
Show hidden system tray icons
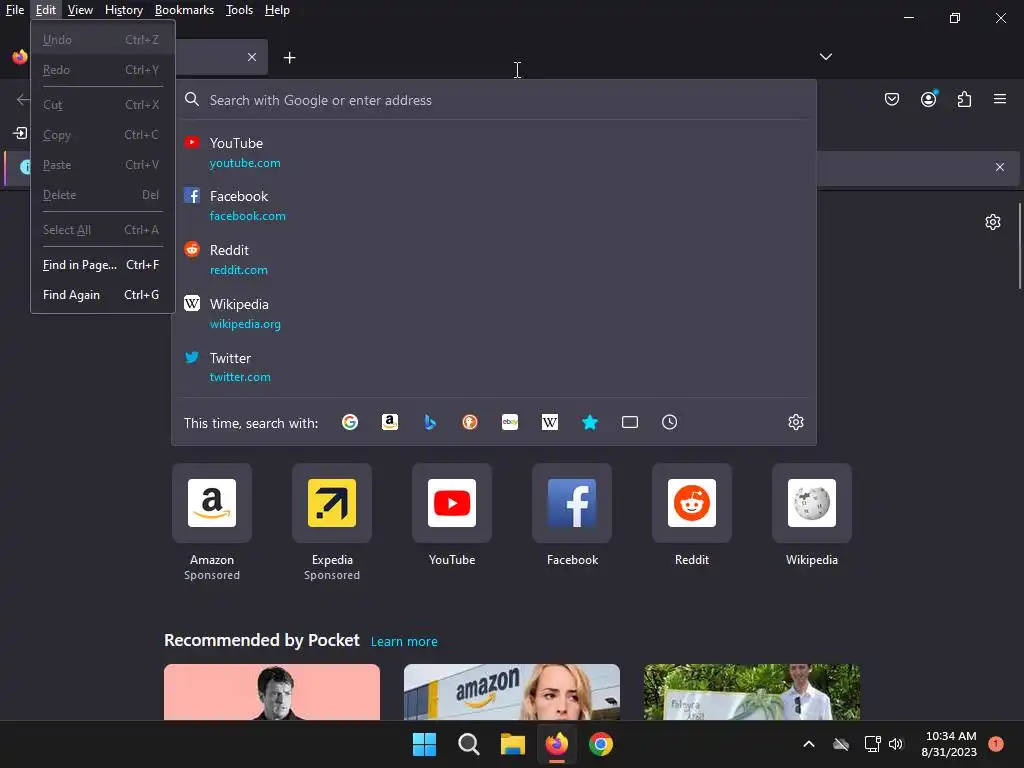[808, 744]
